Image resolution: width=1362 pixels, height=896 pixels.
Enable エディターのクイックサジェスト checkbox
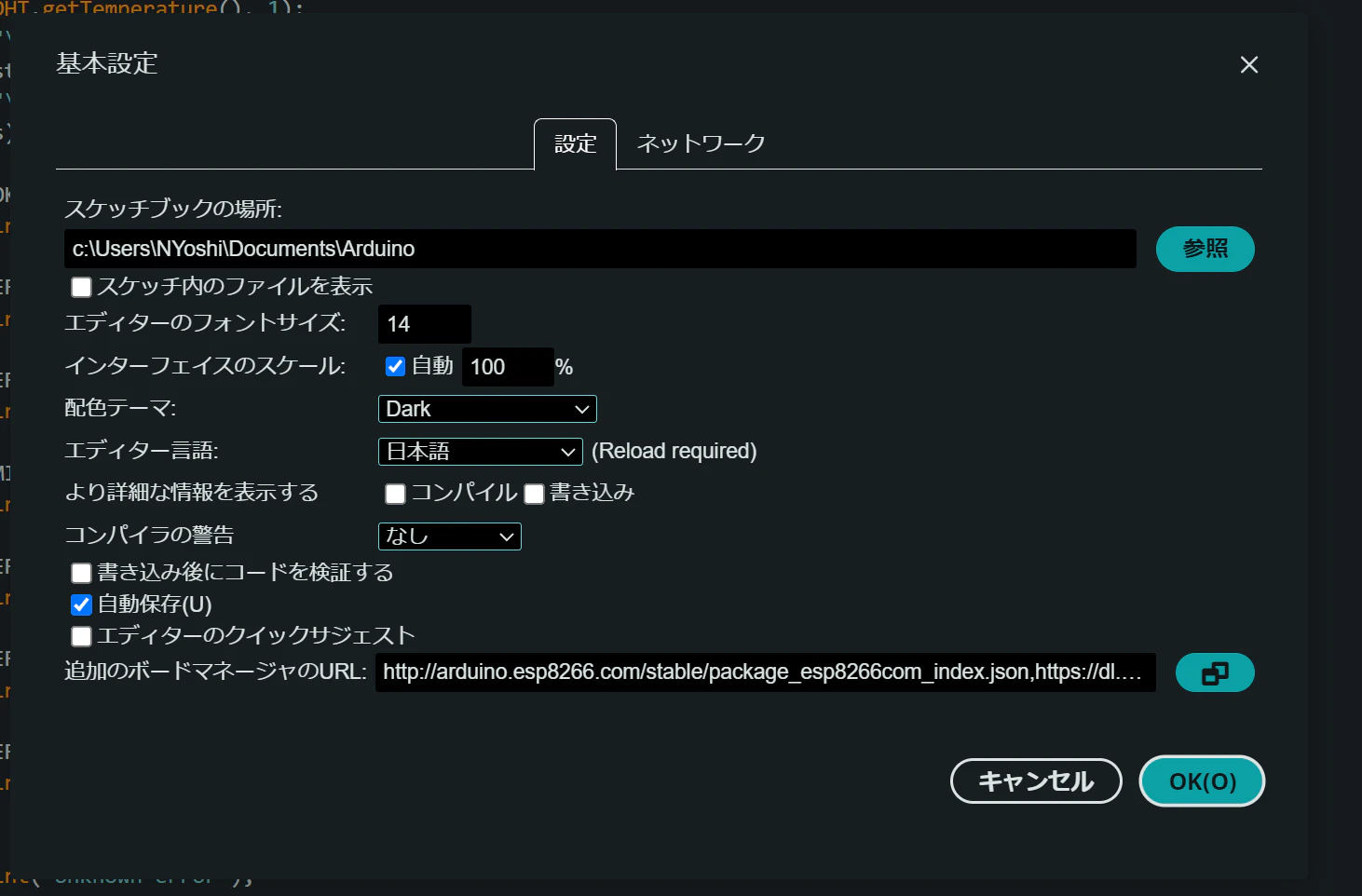point(82,636)
